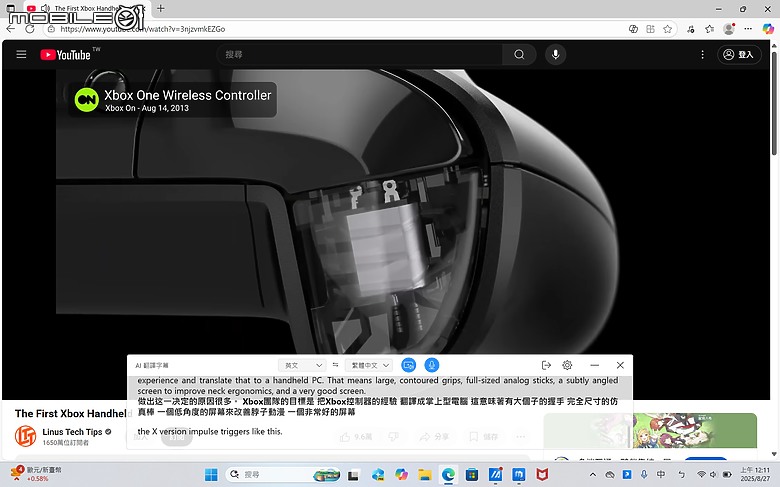Swap translation languages arrows icon
The height and width of the screenshot is (487, 780).
tap(336, 365)
